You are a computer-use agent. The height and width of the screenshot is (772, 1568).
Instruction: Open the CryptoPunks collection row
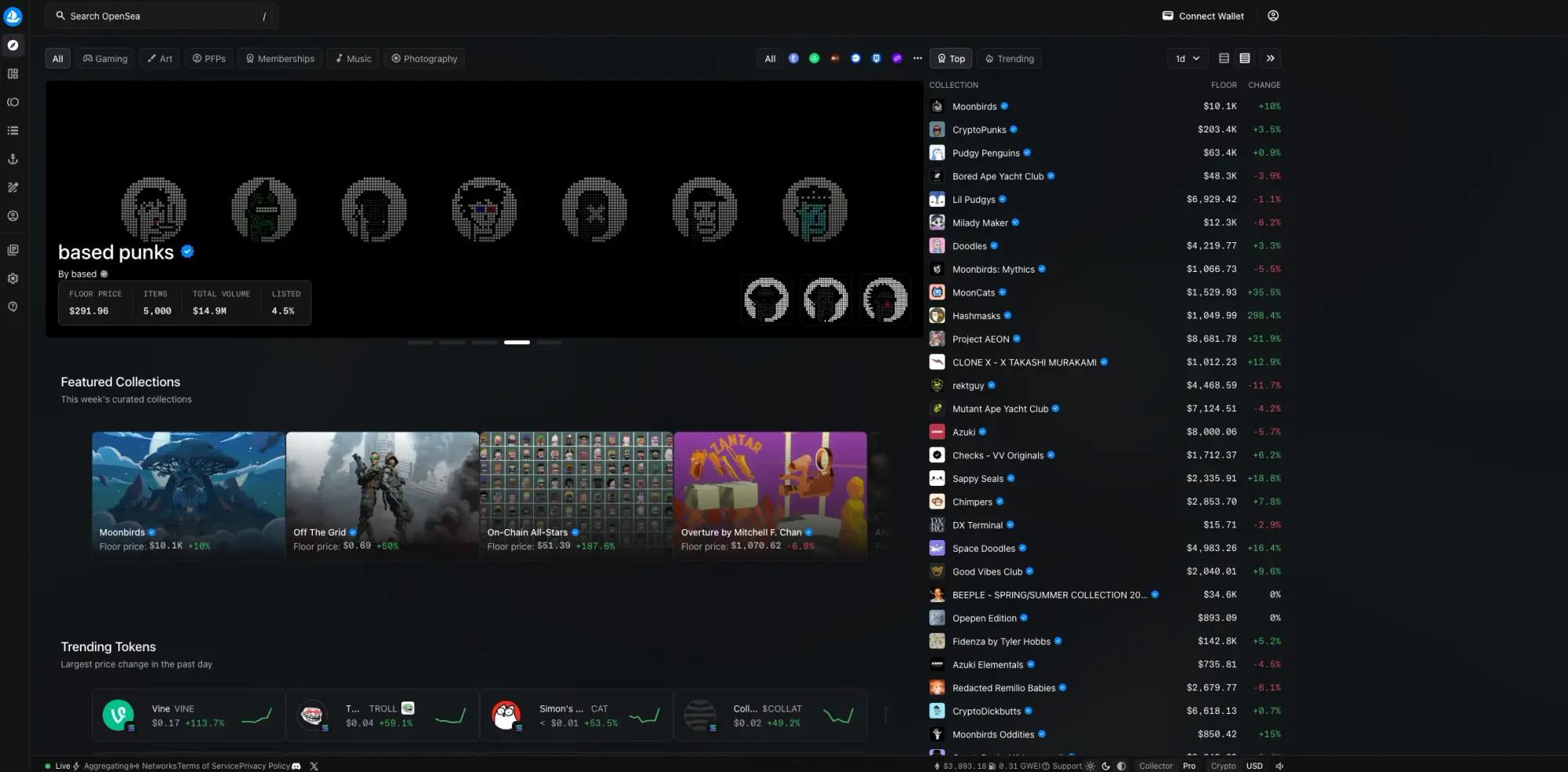pyautogui.click(x=1105, y=129)
